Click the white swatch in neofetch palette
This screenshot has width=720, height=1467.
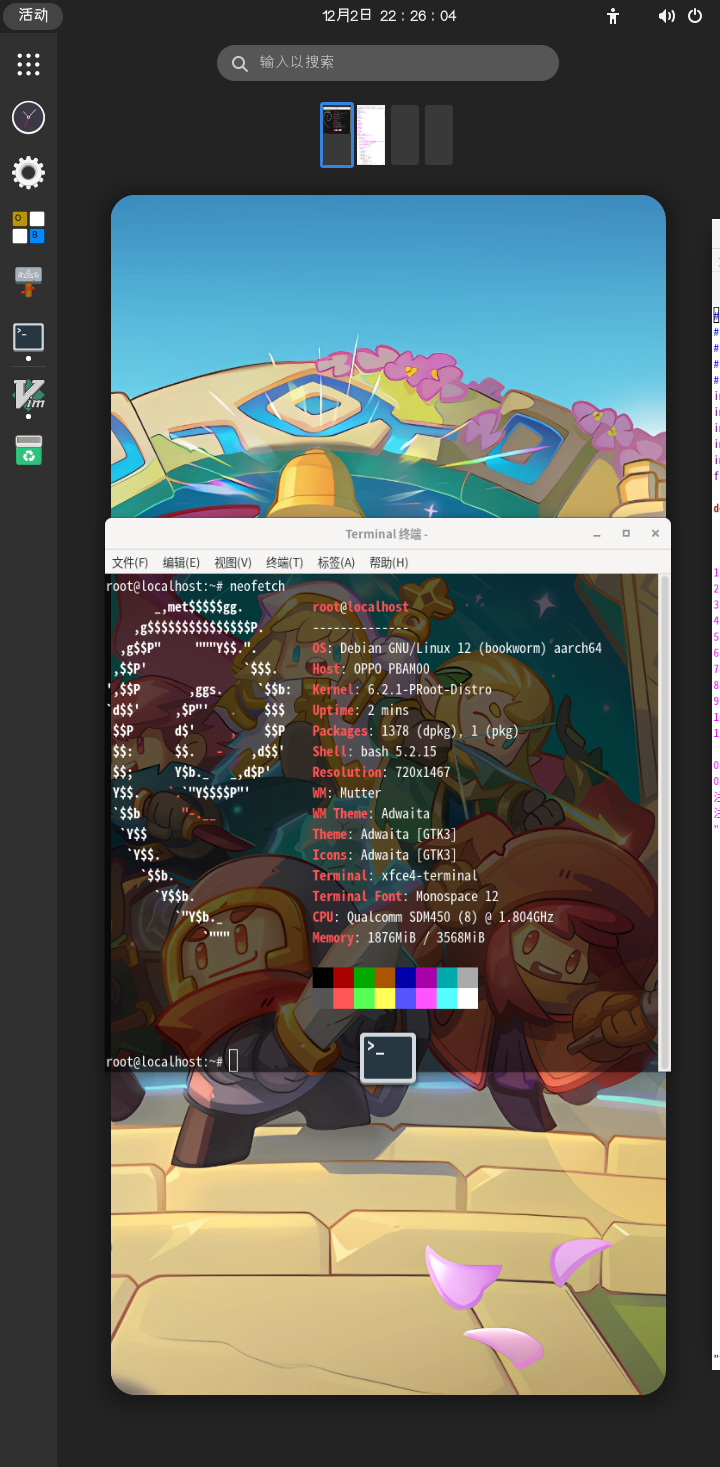tap(467, 998)
